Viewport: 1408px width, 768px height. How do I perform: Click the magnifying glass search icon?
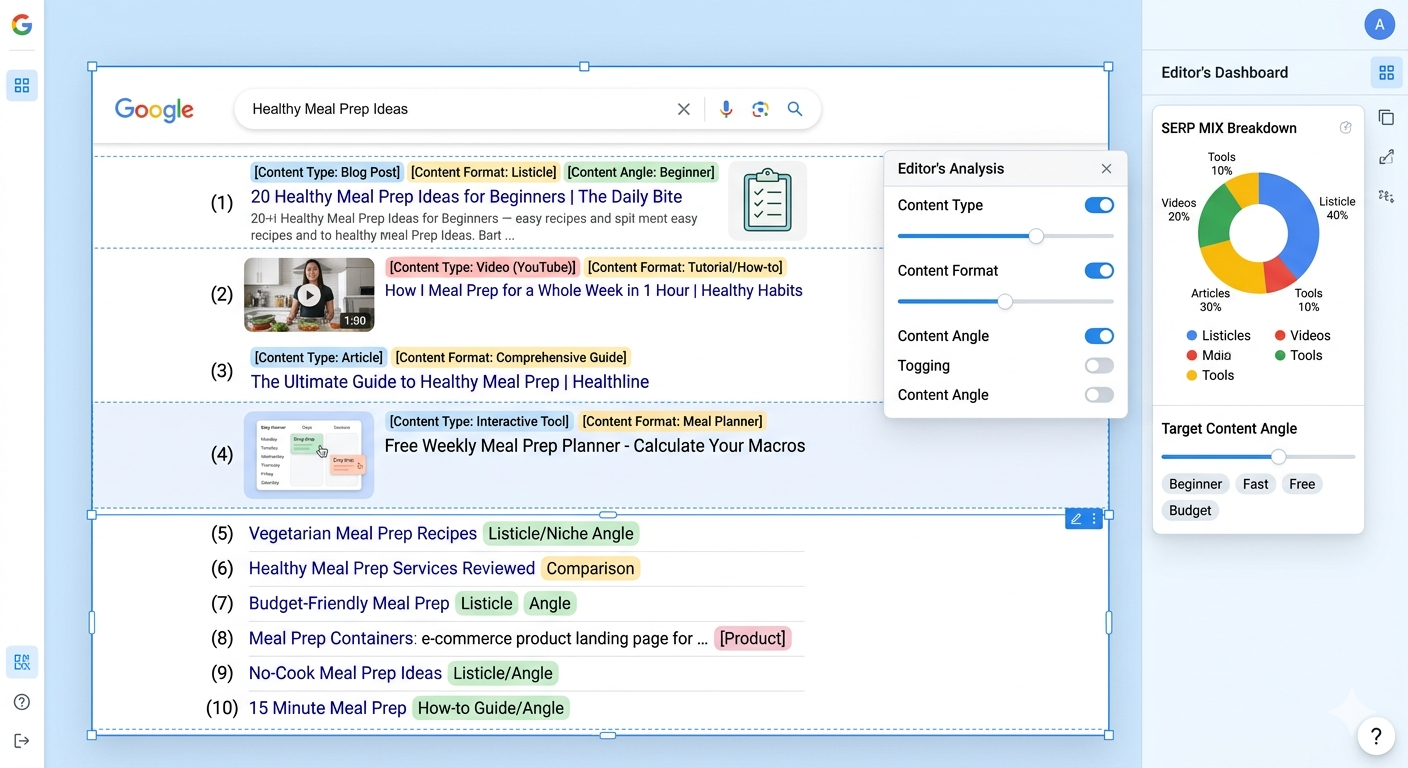coord(795,109)
